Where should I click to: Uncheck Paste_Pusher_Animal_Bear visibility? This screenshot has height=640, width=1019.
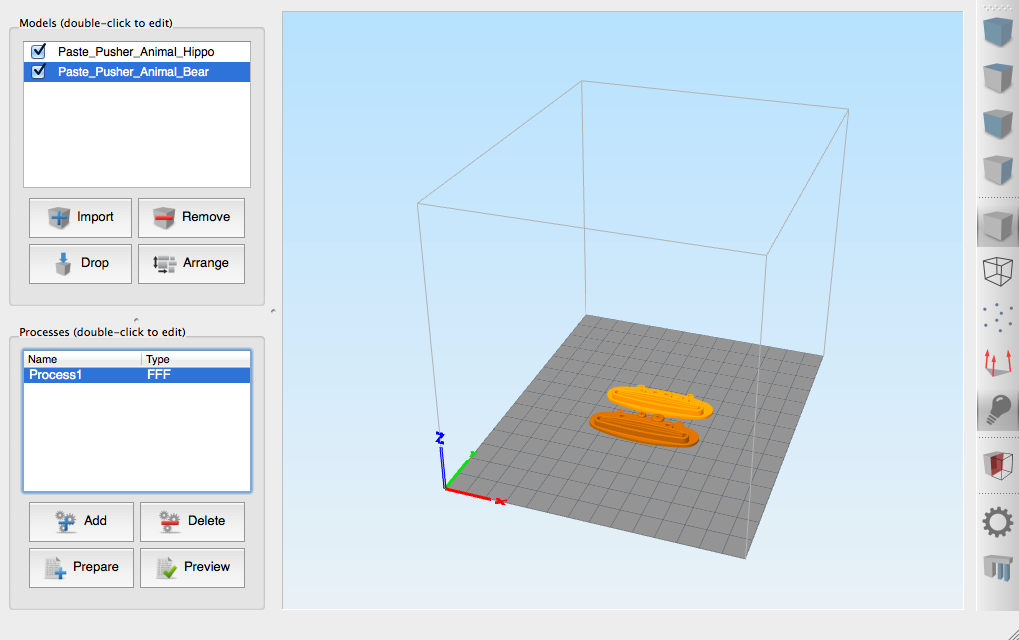(37, 72)
